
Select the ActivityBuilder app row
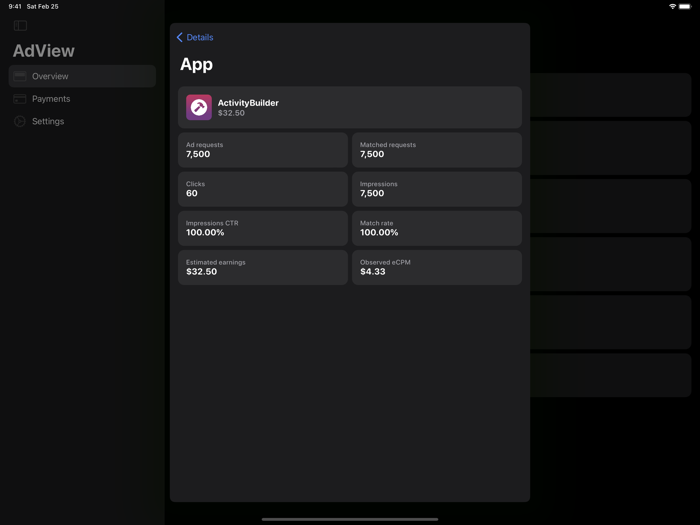click(x=350, y=107)
